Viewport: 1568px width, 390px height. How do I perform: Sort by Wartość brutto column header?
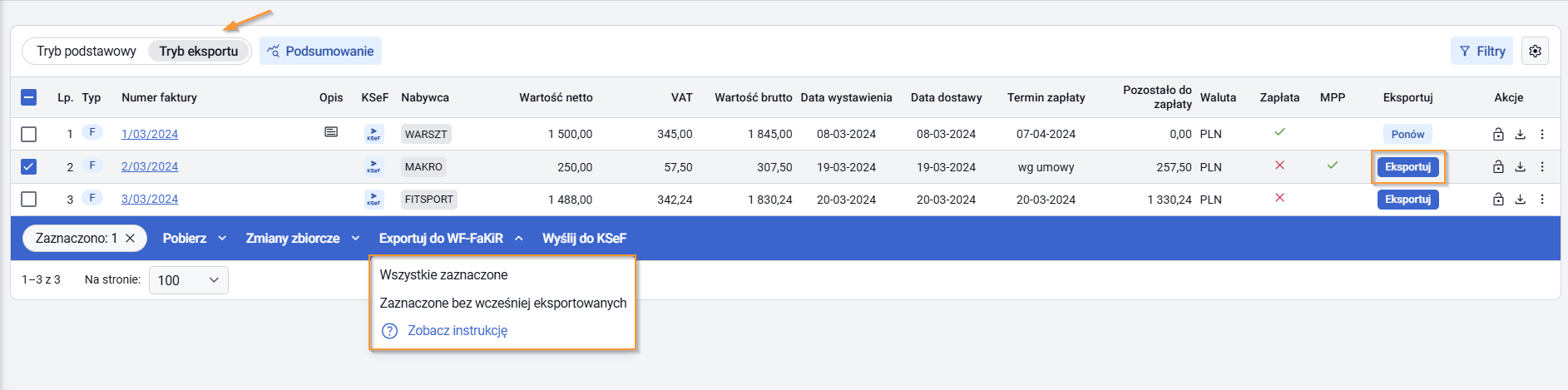[753, 97]
